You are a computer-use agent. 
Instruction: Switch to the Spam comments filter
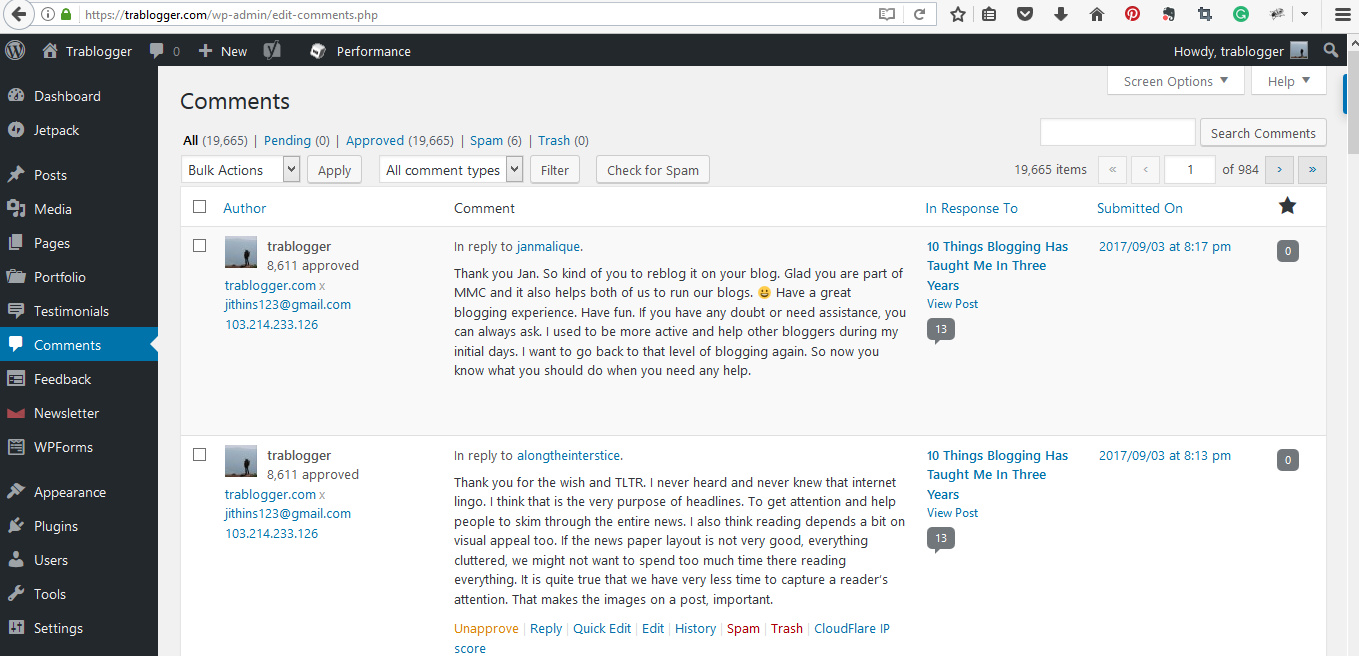[x=486, y=140]
